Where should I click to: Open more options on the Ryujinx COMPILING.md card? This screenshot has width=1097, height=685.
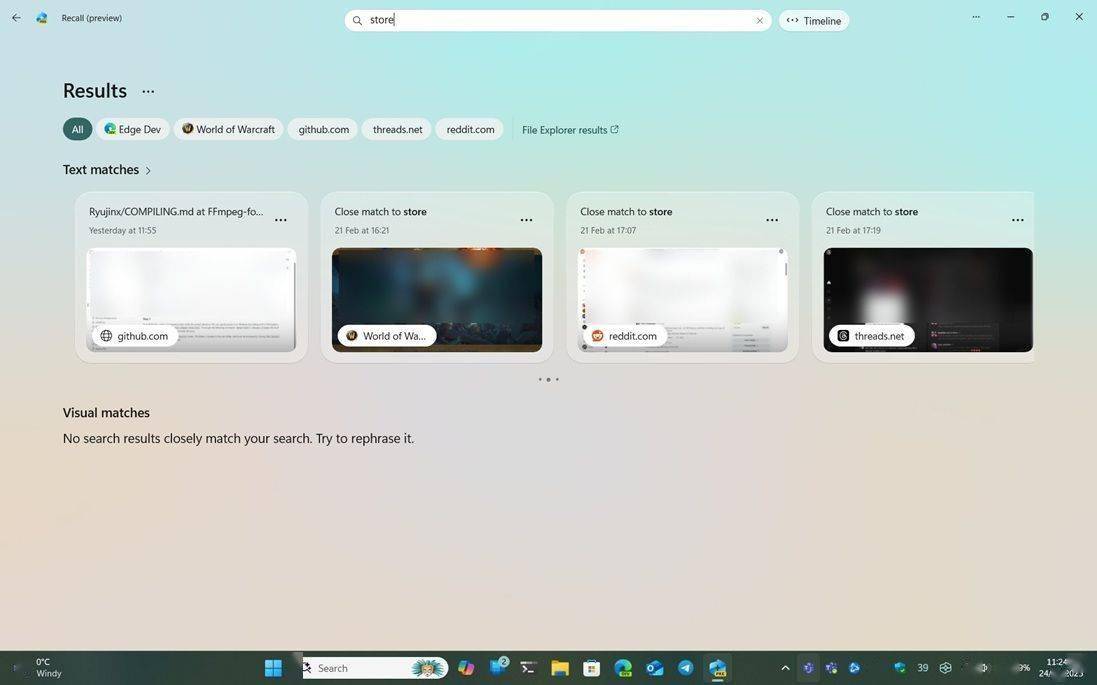pos(281,220)
